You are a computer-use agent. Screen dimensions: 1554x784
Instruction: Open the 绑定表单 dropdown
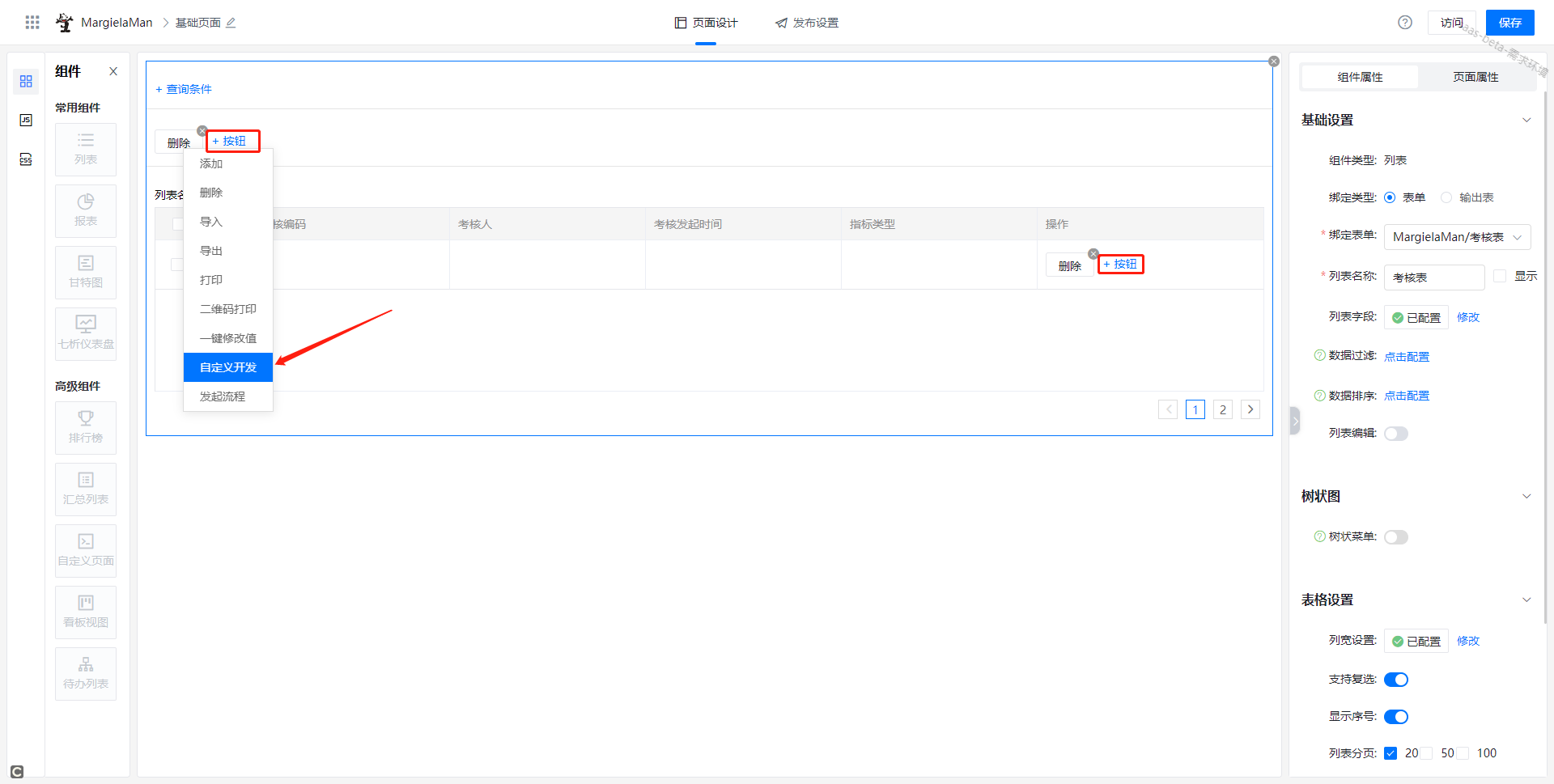1457,237
